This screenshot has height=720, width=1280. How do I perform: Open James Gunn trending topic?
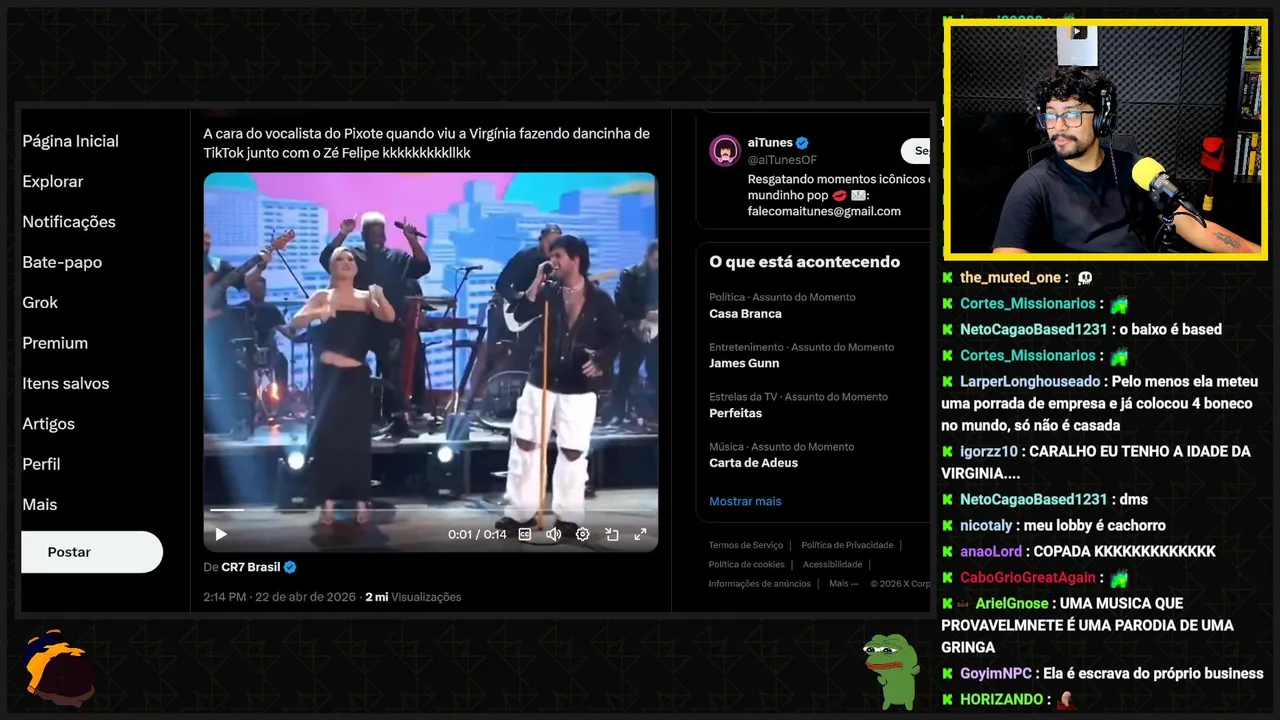(x=744, y=363)
